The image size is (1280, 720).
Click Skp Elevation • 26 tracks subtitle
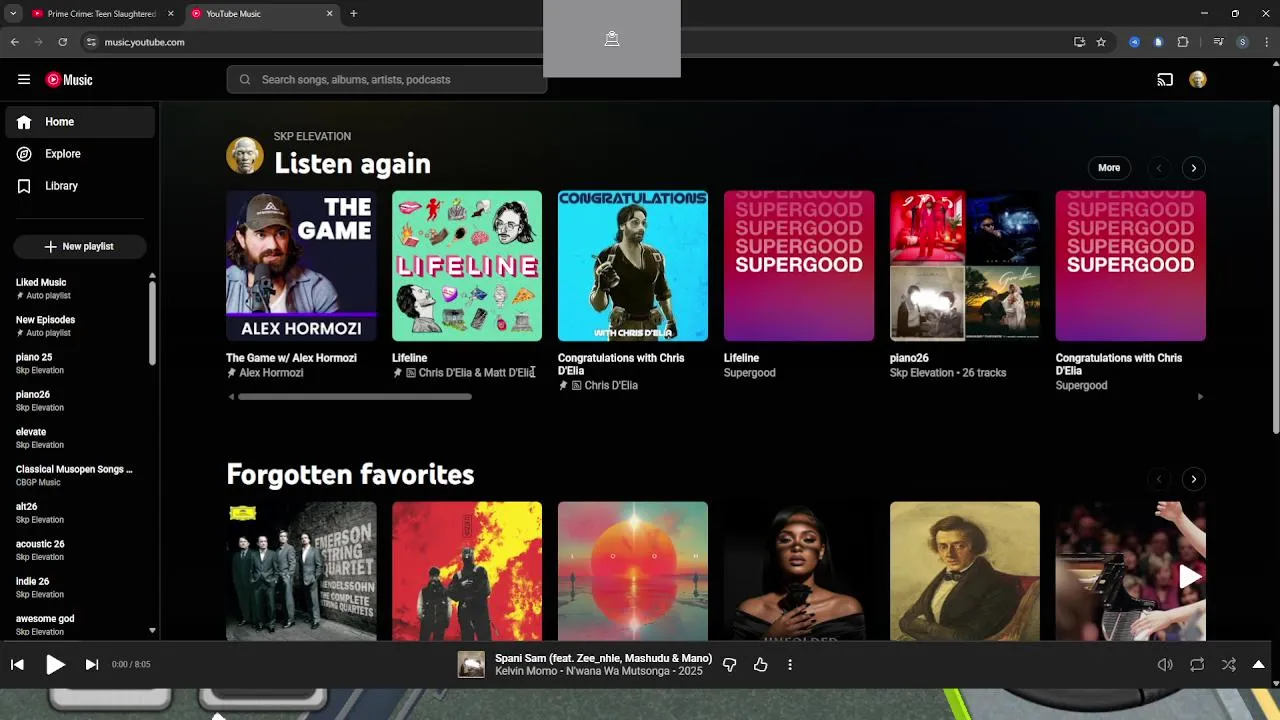click(x=948, y=373)
